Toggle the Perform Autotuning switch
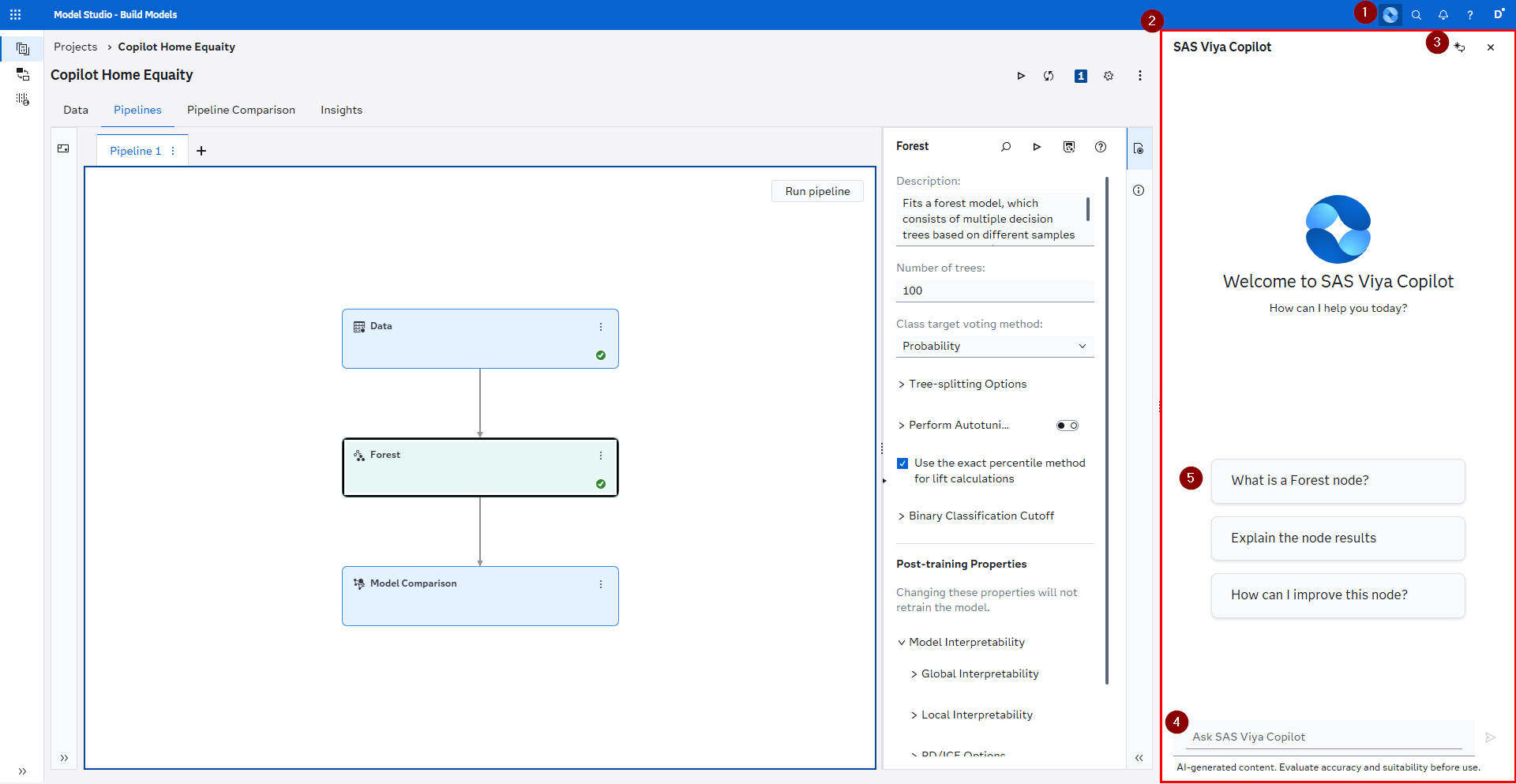 pos(1067,426)
